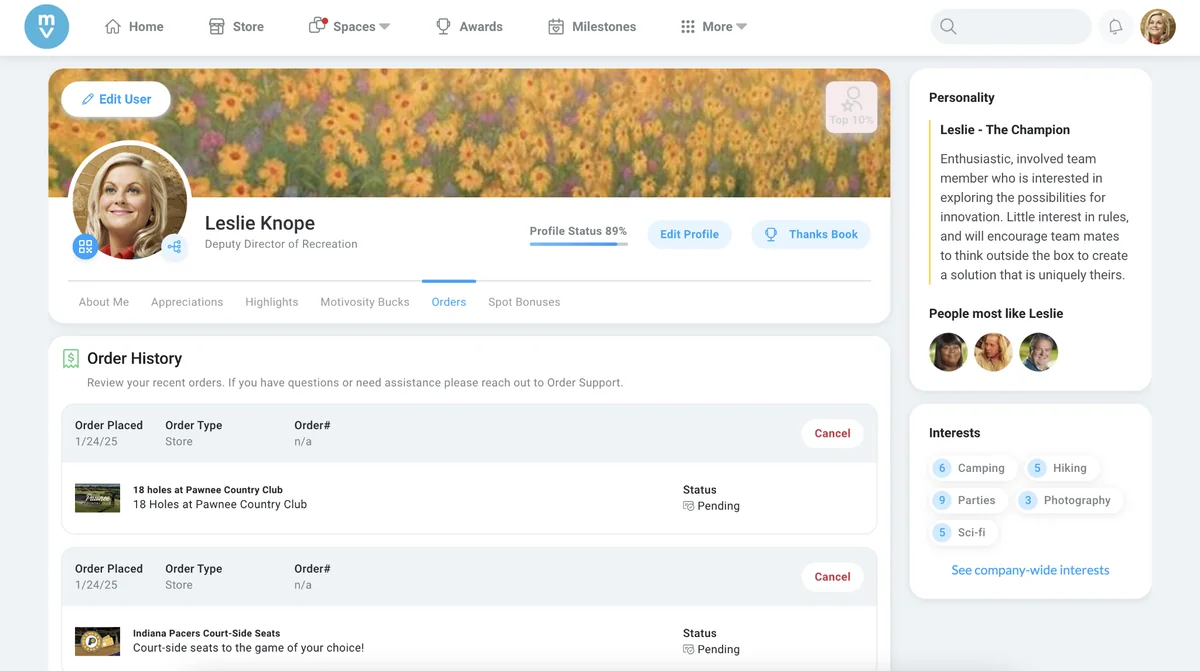Select the Parties interest tag
This screenshot has width=1200, height=671.
click(x=967, y=500)
